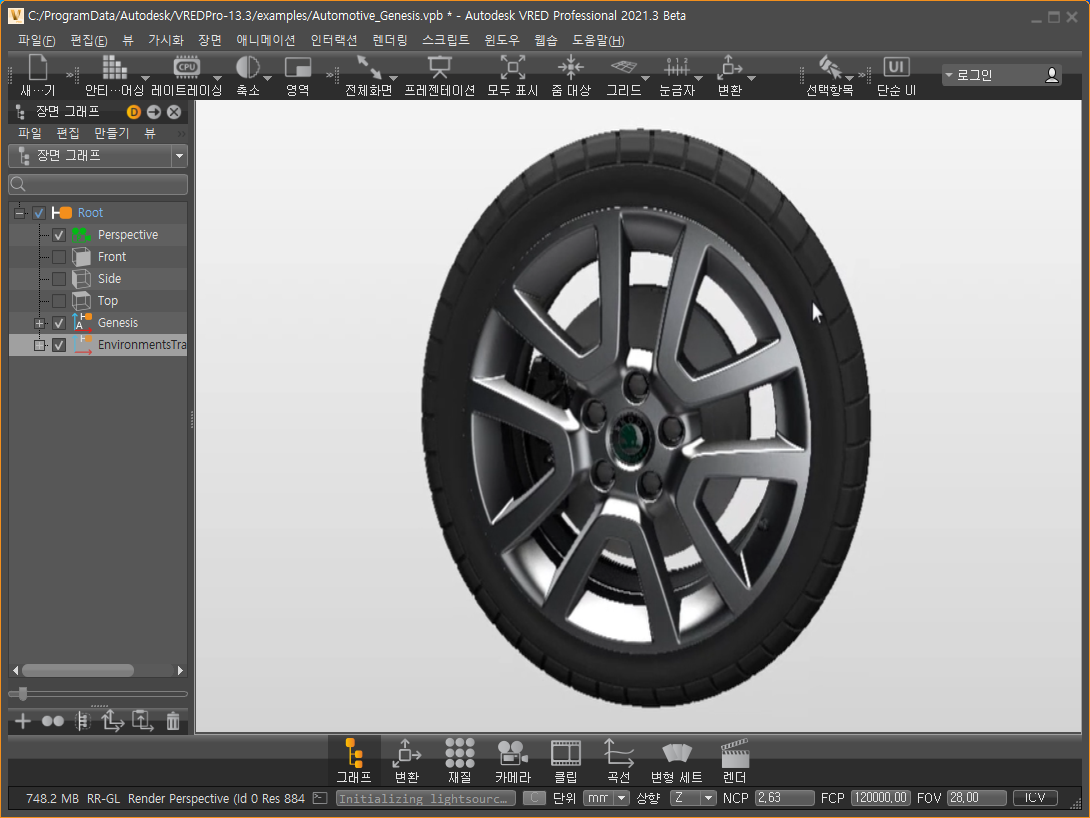The image size is (1090, 818).
Task: Click the scene graph search field
Action: [98, 185]
